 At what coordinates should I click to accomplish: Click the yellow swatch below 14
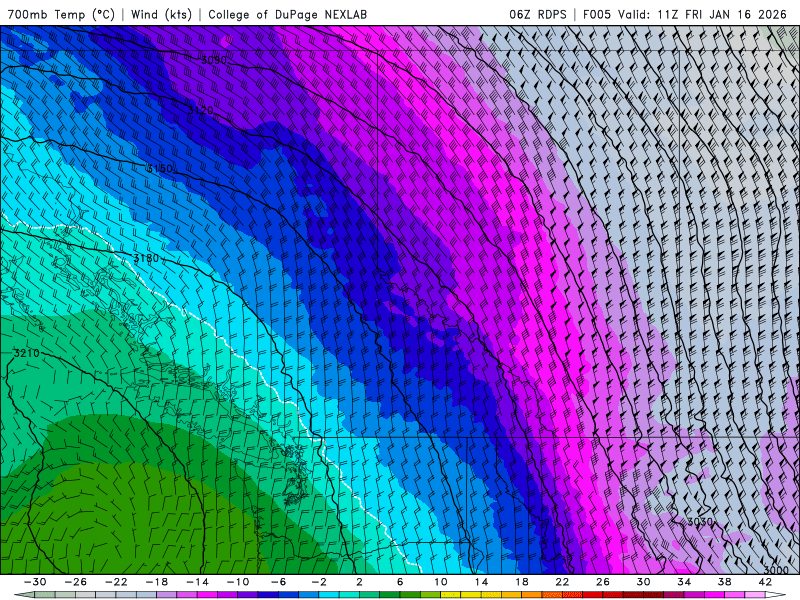click(491, 595)
